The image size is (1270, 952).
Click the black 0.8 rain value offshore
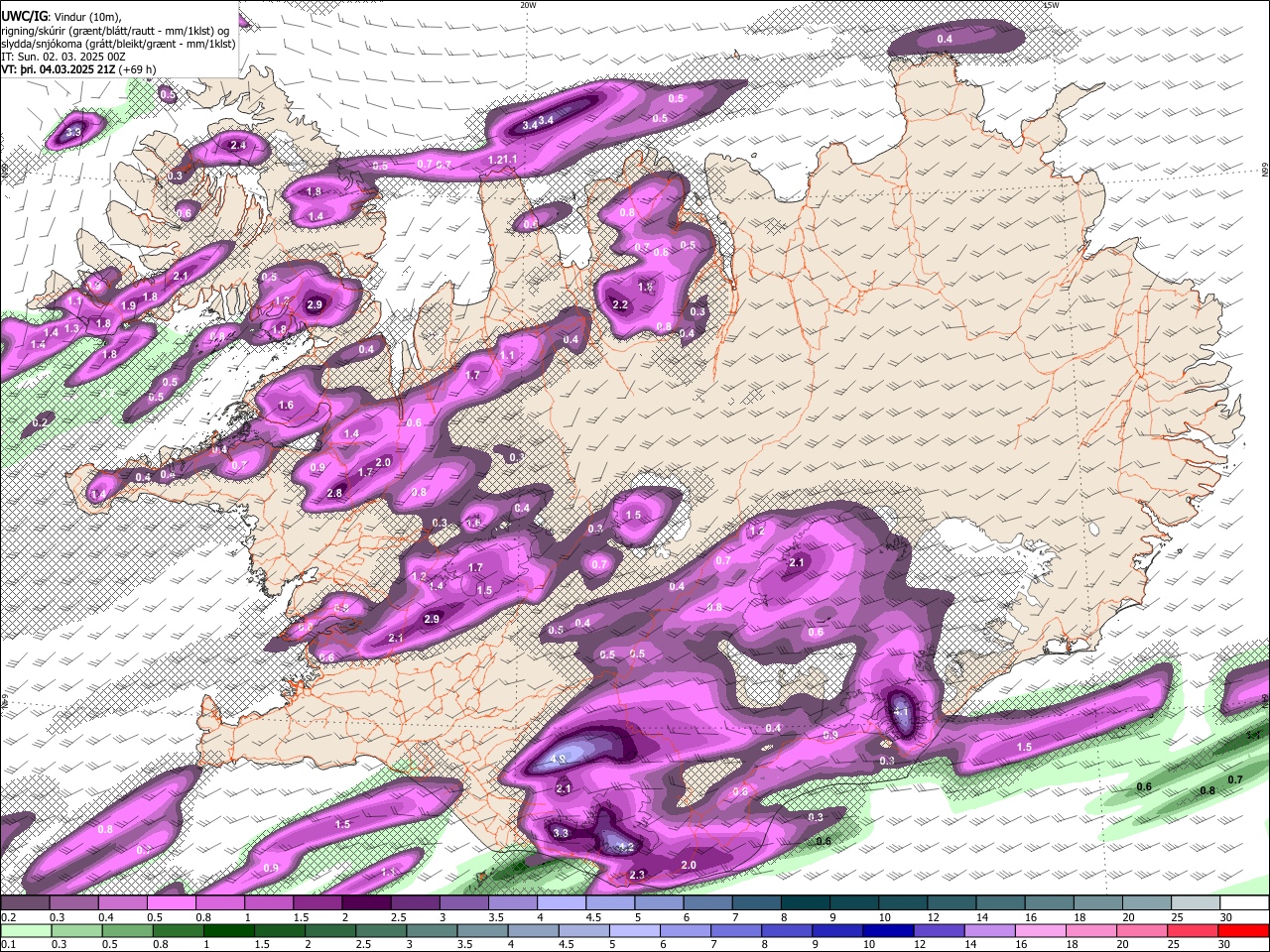click(1207, 791)
